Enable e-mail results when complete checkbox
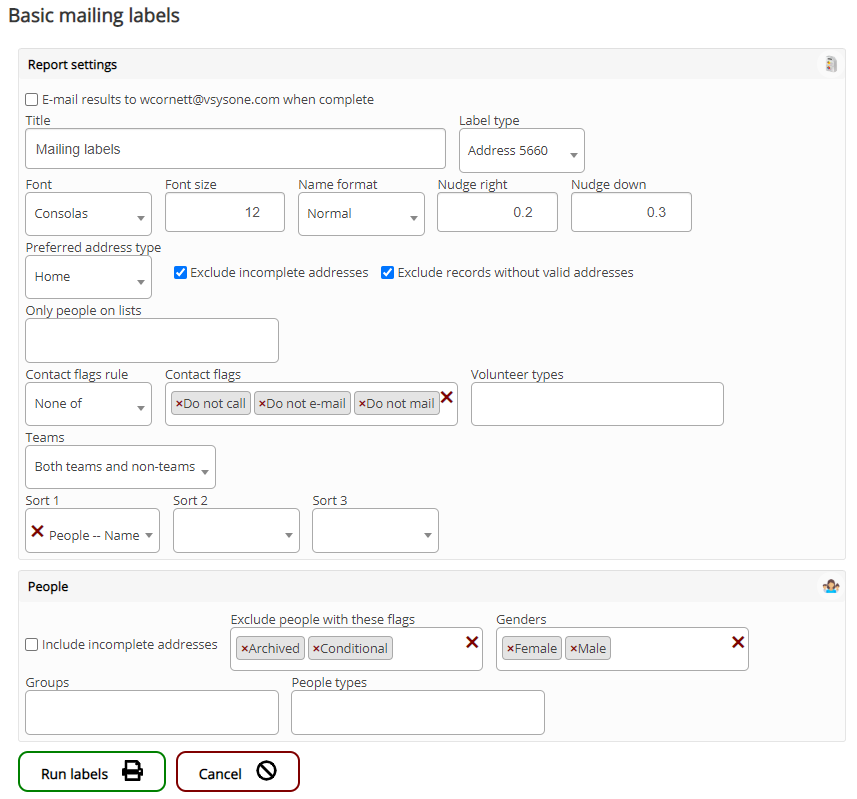This screenshot has height=799, width=857. pyautogui.click(x=32, y=100)
